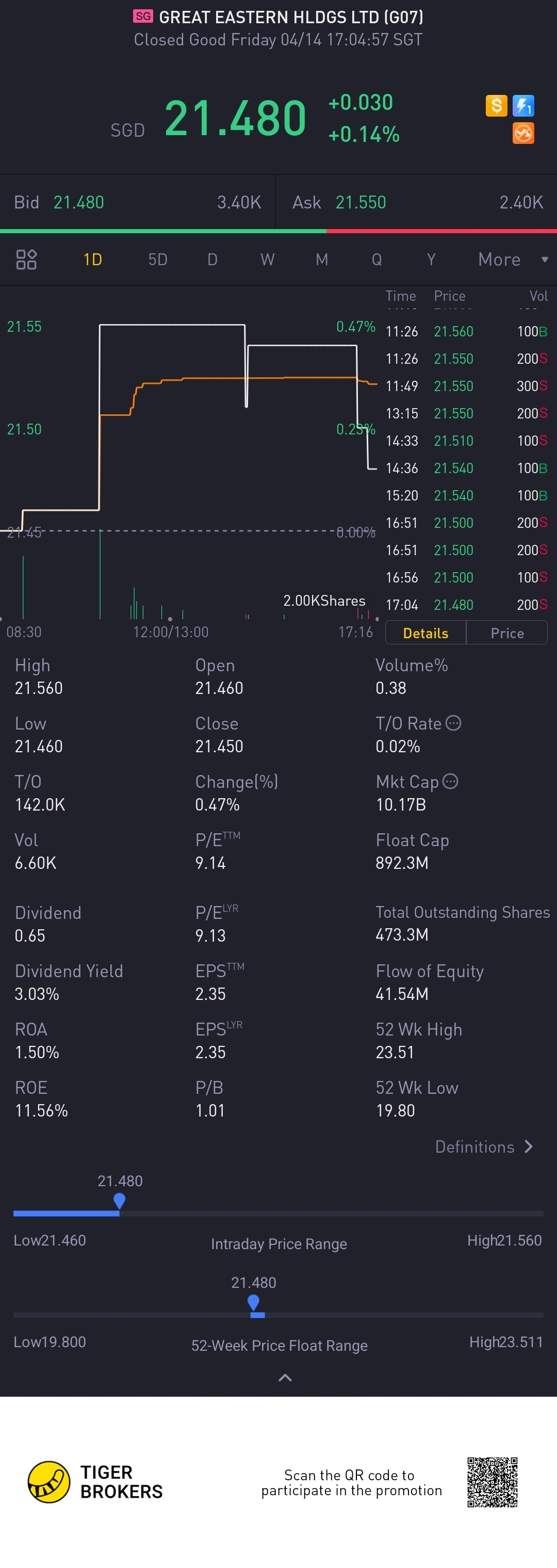Screen dimensions: 557x1568
Task: Tap the Dividend Yield 3.03% value
Action: [x=37, y=994]
